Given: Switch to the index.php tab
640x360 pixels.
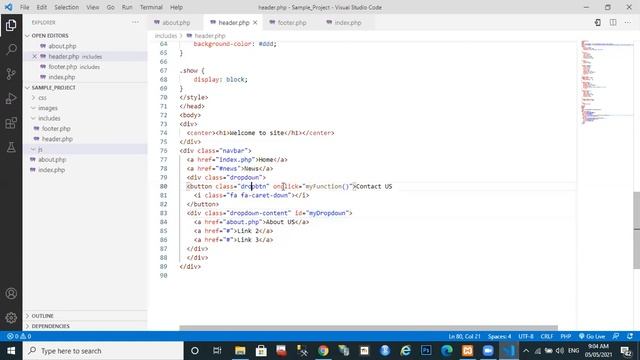Looking at the screenshot, I should click(348, 22).
